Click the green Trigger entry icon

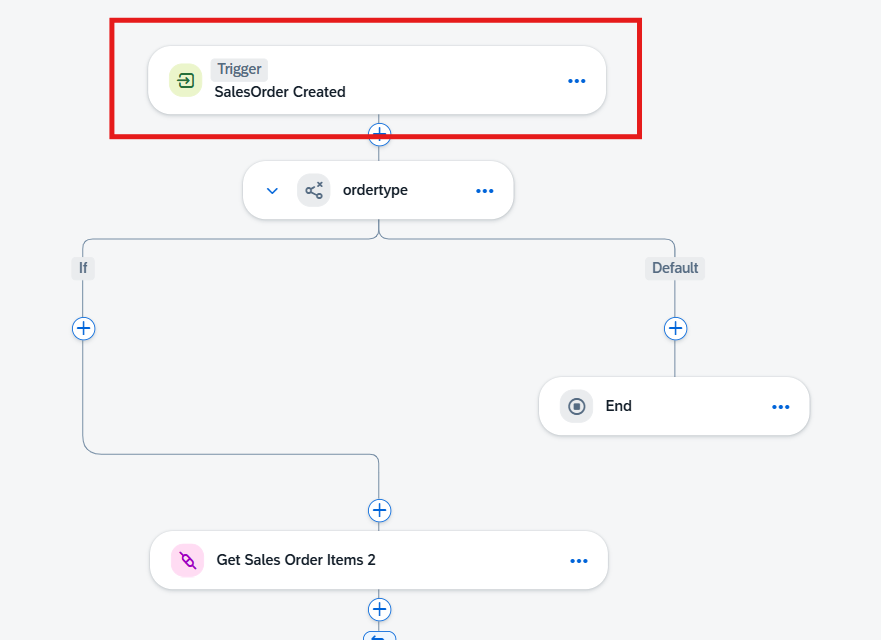185,80
